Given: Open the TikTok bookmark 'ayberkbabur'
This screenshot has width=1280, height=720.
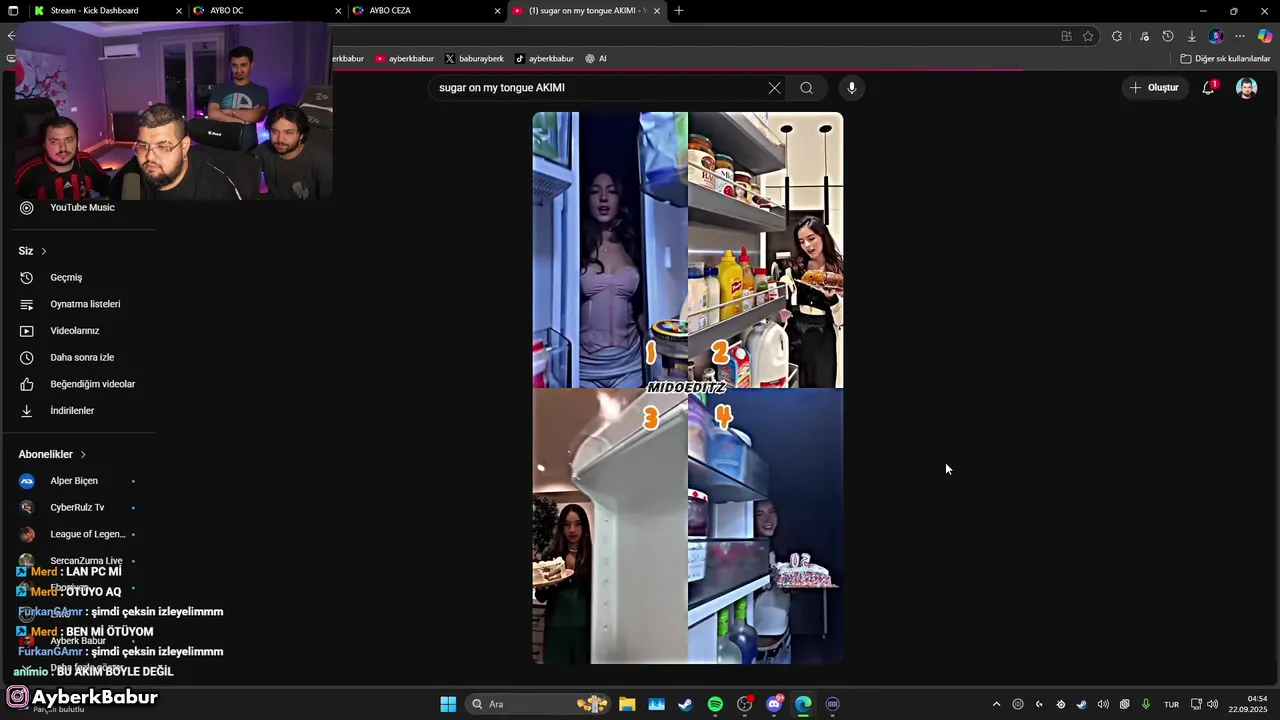Looking at the screenshot, I should coord(544,59).
